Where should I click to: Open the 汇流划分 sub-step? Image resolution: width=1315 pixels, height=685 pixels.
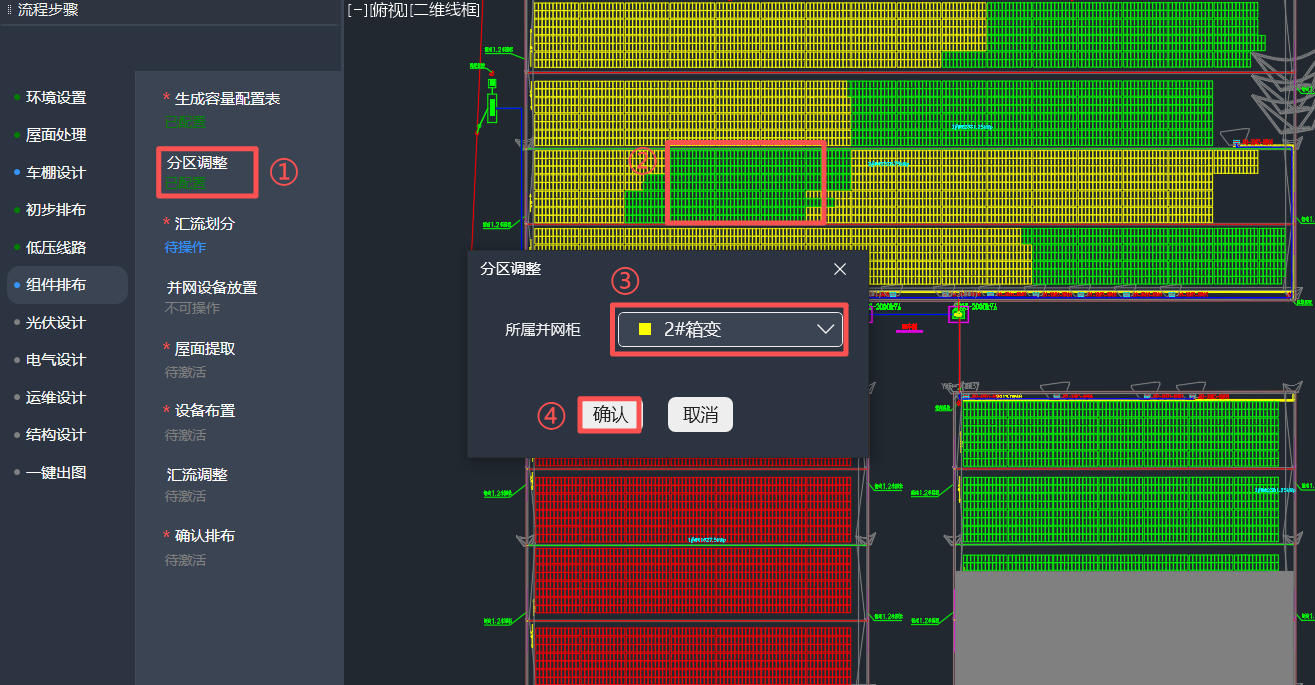204,224
